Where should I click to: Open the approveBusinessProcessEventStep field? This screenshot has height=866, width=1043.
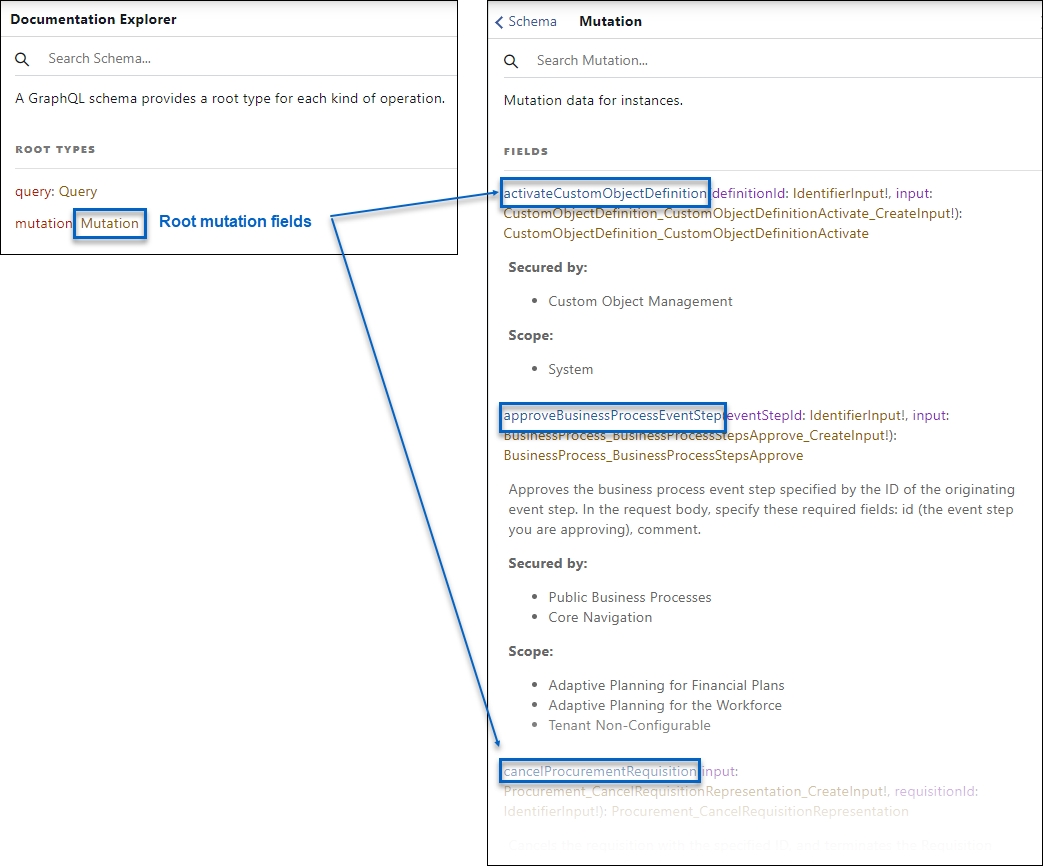(613, 416)
